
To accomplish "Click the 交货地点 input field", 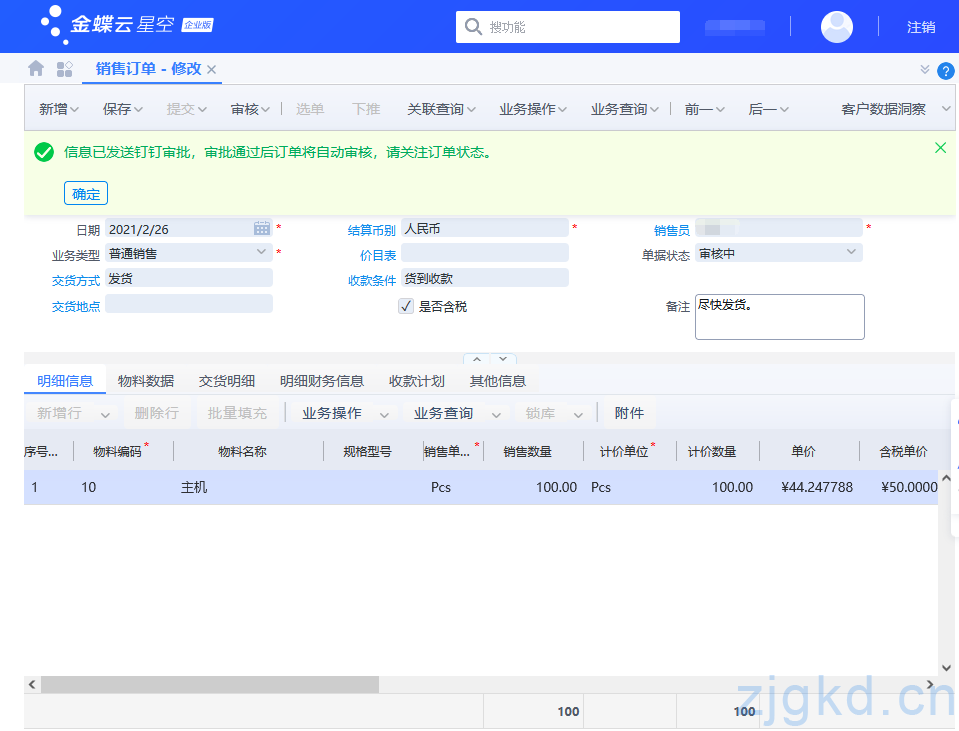I will tap(189, 303).
